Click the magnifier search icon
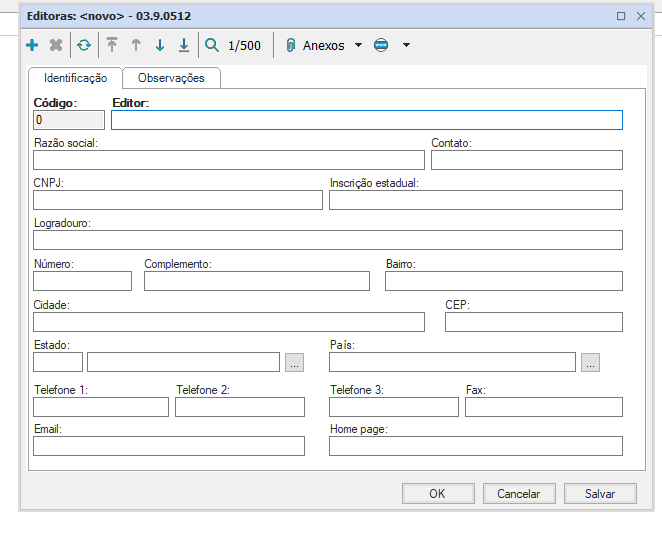 click(212, 46)
